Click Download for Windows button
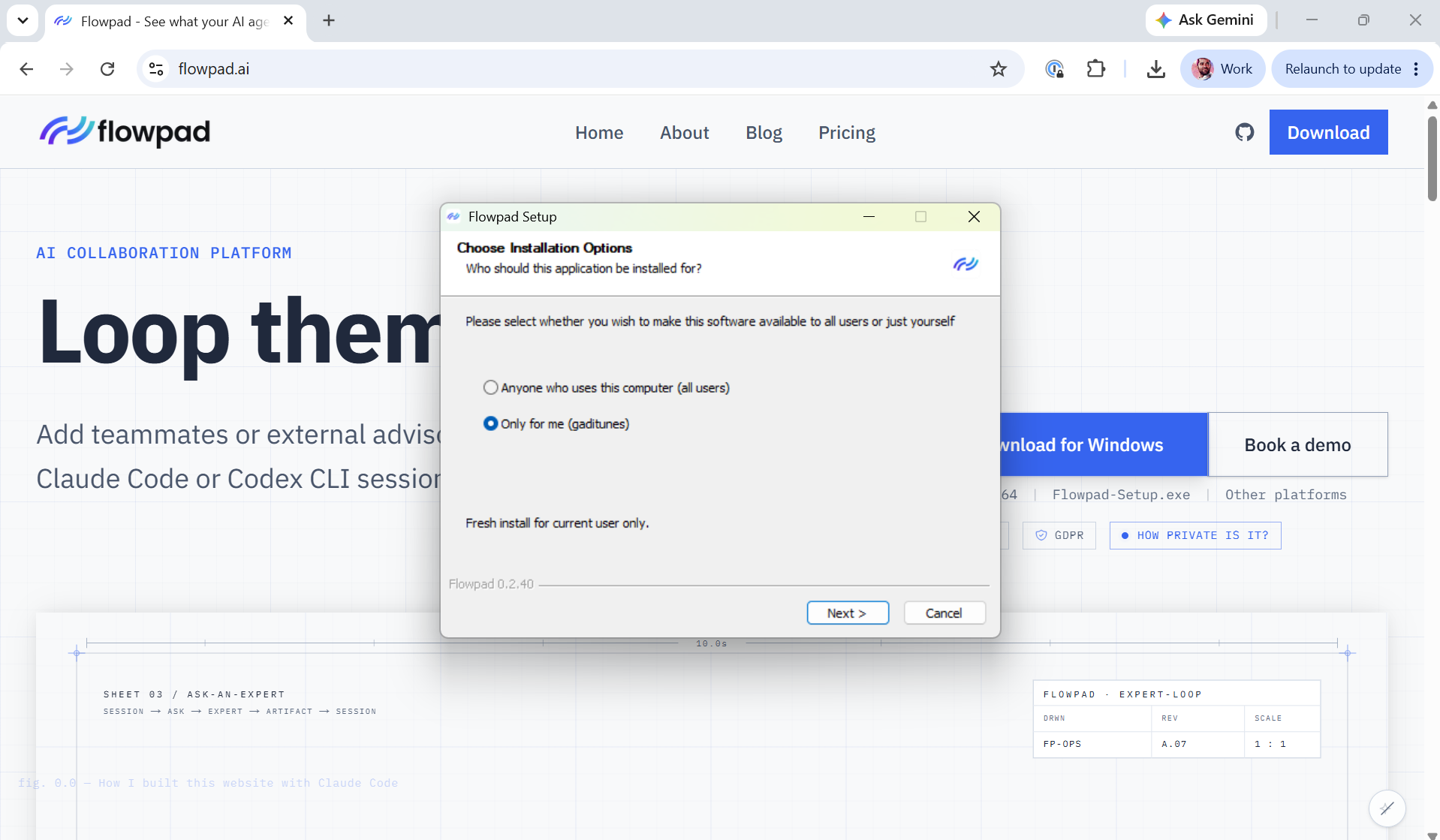This screenshot has width=1440, height=840. [x=1104, y=444]
